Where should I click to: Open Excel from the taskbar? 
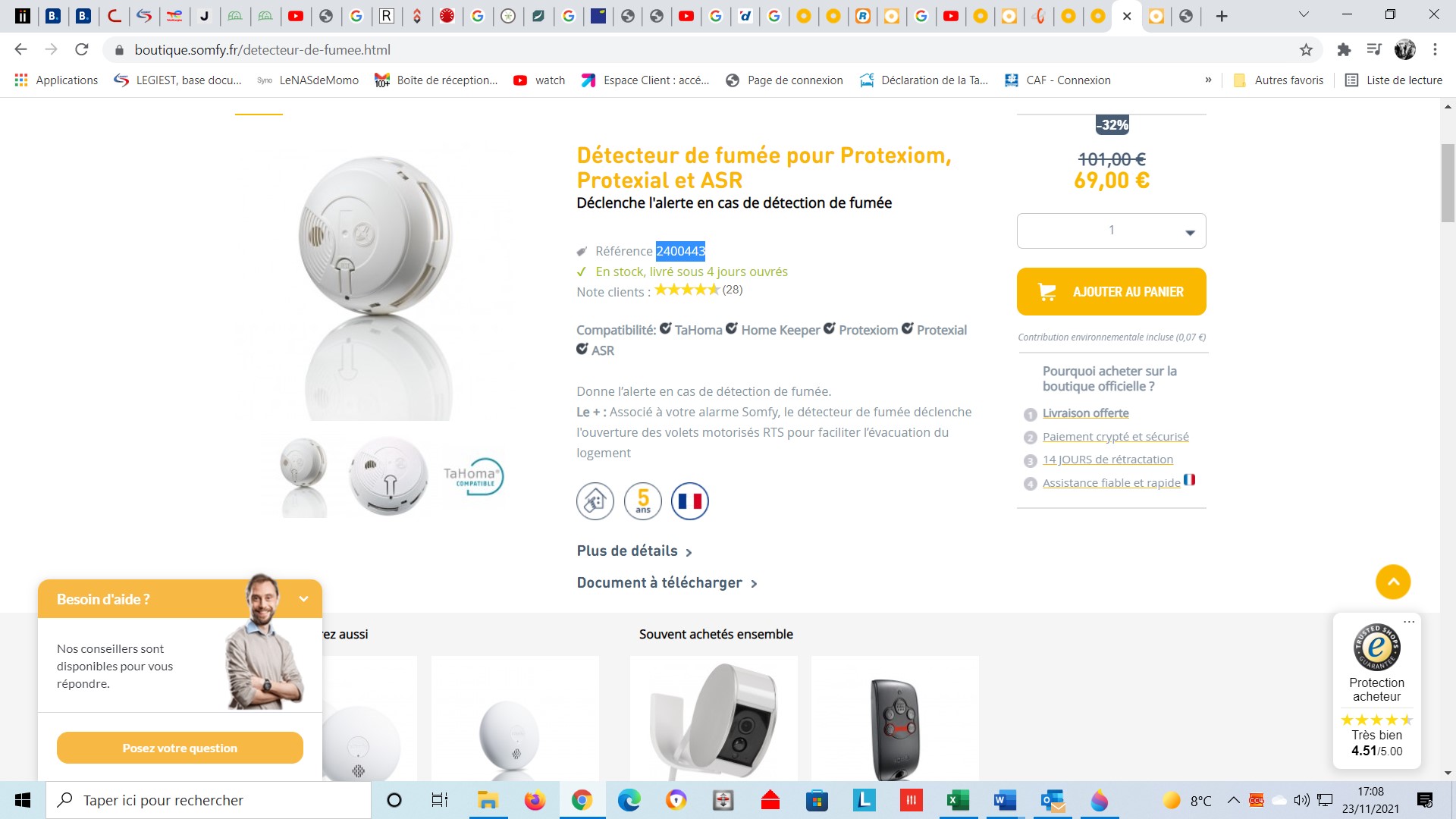[957, 800]
